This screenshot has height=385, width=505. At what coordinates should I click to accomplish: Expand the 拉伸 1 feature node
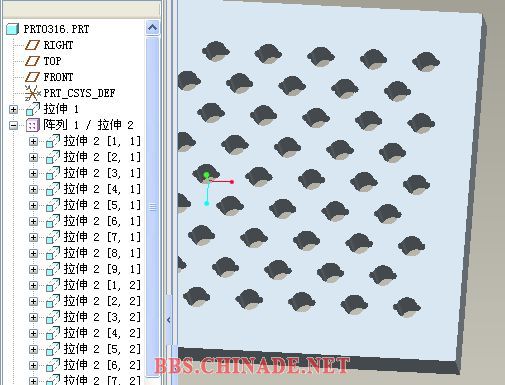13,109
